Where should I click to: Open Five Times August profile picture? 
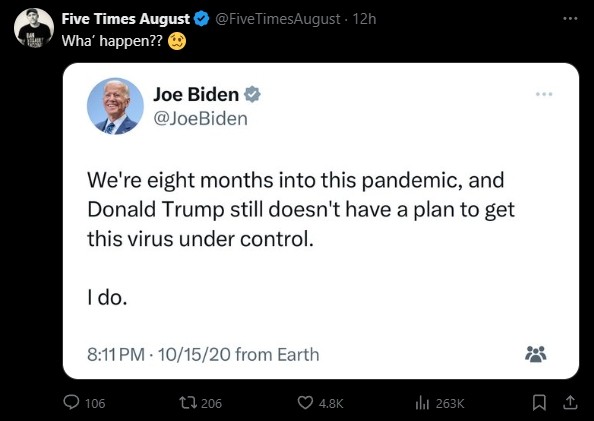[34, 28]
